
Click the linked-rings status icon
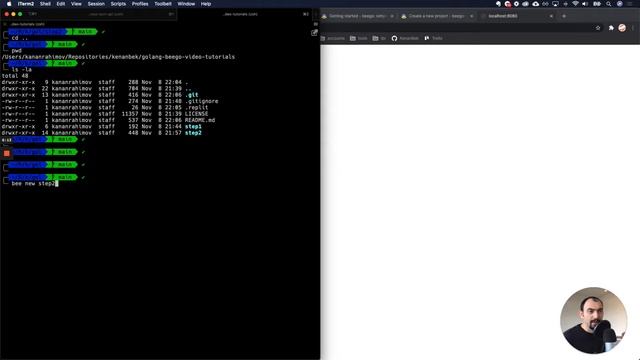pos(545,4)
